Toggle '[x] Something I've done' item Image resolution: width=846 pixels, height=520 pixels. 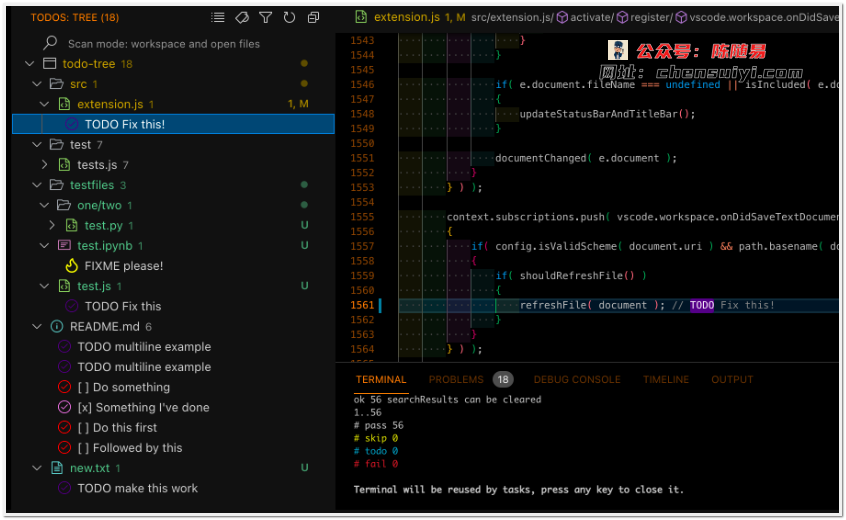click(x=143, y=407)
